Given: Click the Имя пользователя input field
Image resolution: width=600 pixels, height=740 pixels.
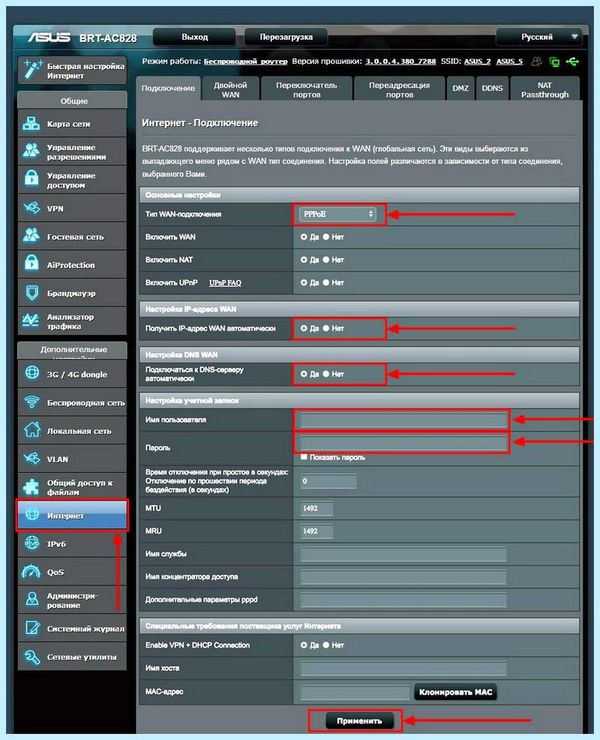Looking at the screenshot, I should point(403,420).
